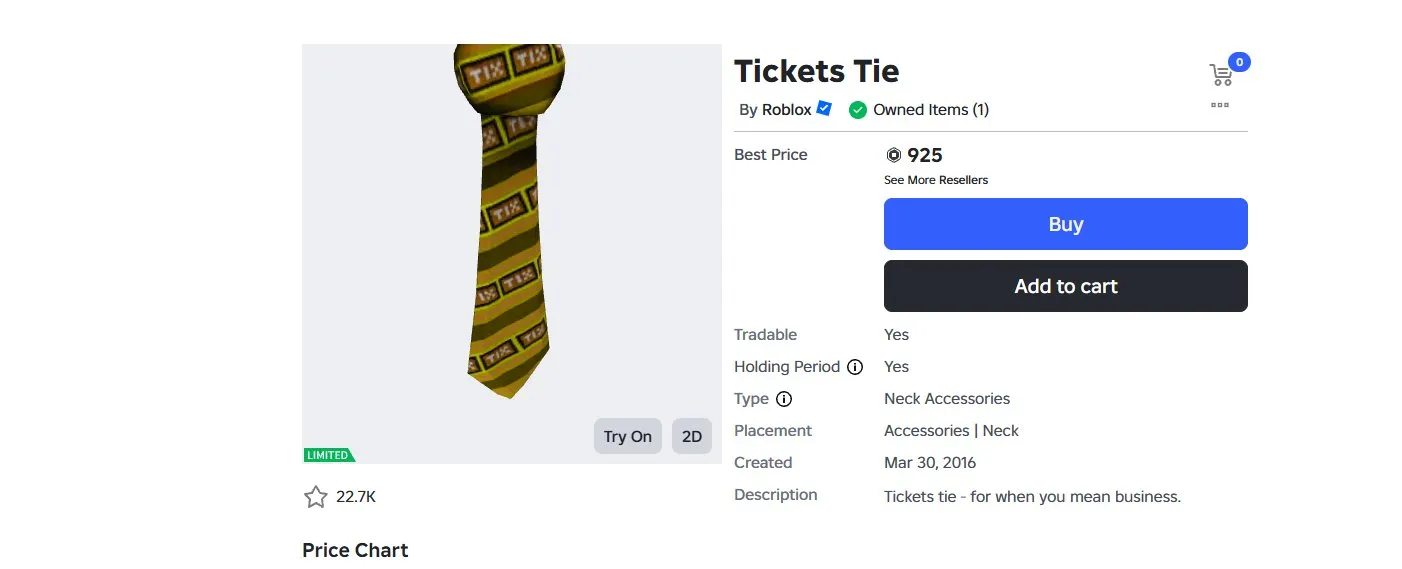This screenshot has width=1402, height=569.
Task: Click the Owned Items (1) text
Action: point(931,110)
